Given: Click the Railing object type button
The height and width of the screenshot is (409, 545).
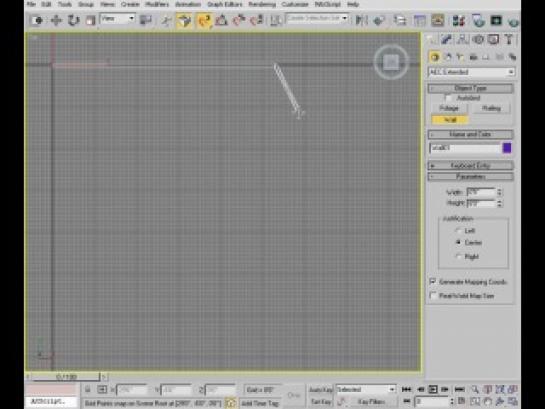Looking at the screenshot, I should pos(491,108).
